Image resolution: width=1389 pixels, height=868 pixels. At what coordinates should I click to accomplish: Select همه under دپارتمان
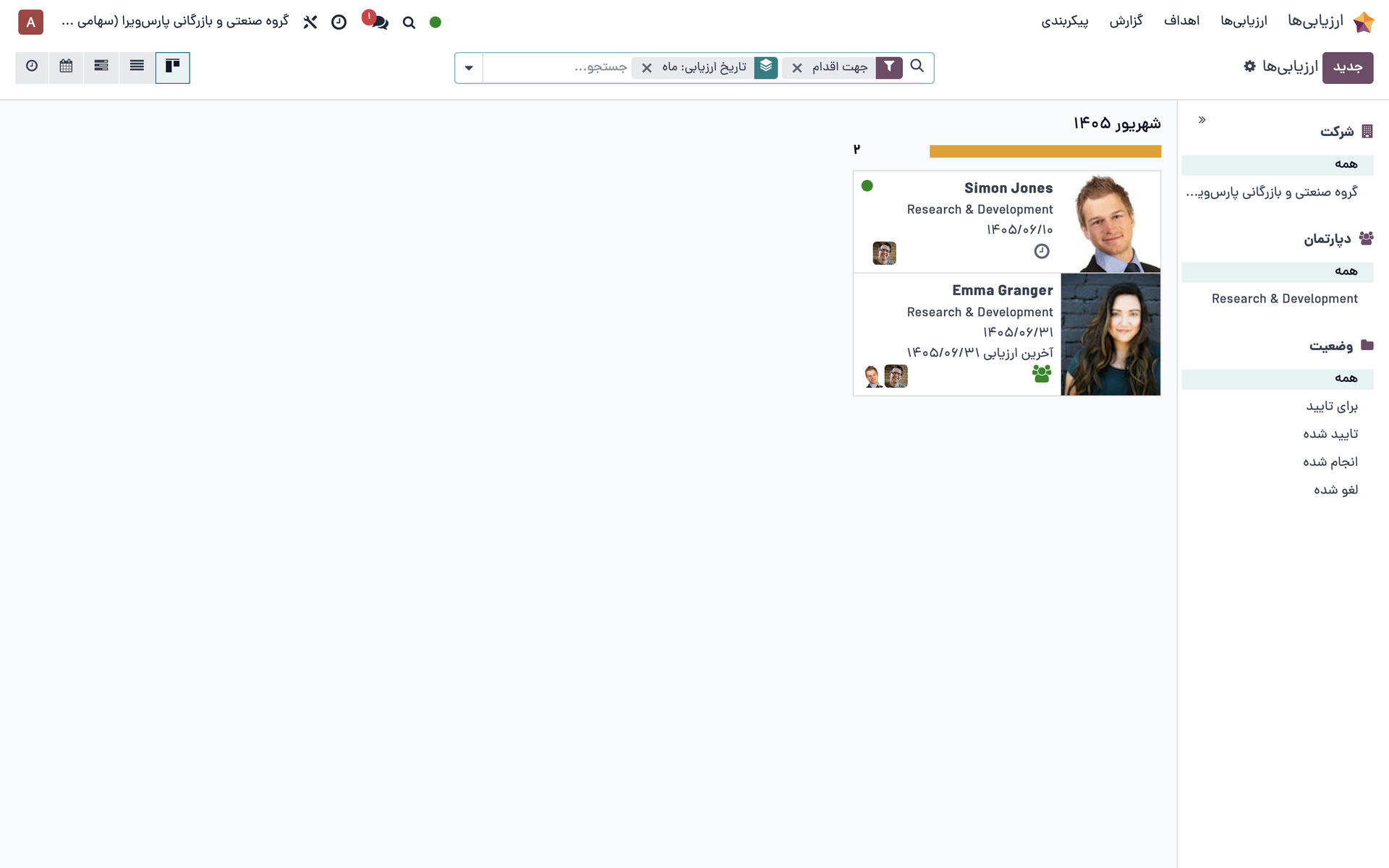[1277, 272]
